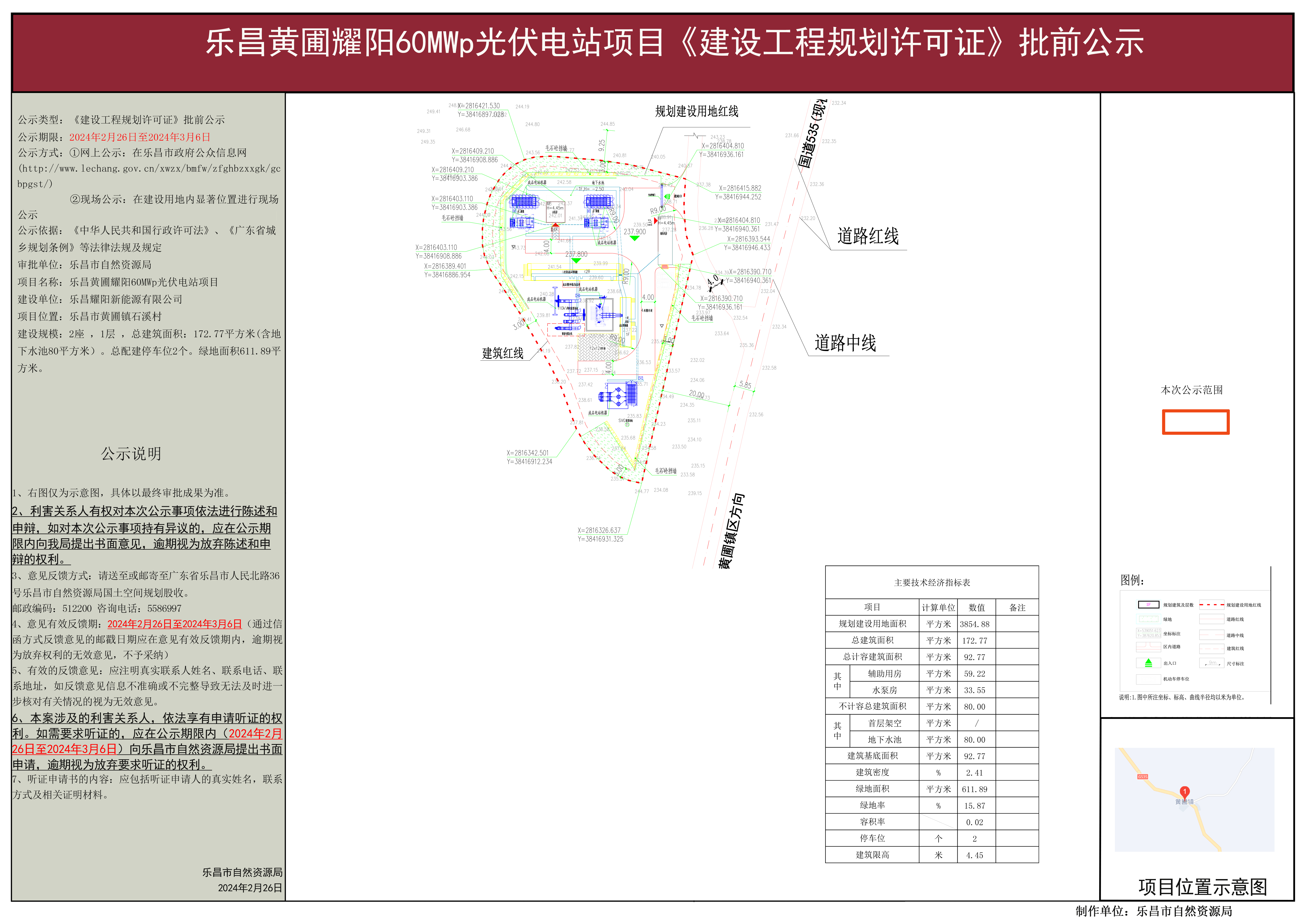Click the 绿地率 value 15.87
Screen dimensions: 1306x924
975,806
